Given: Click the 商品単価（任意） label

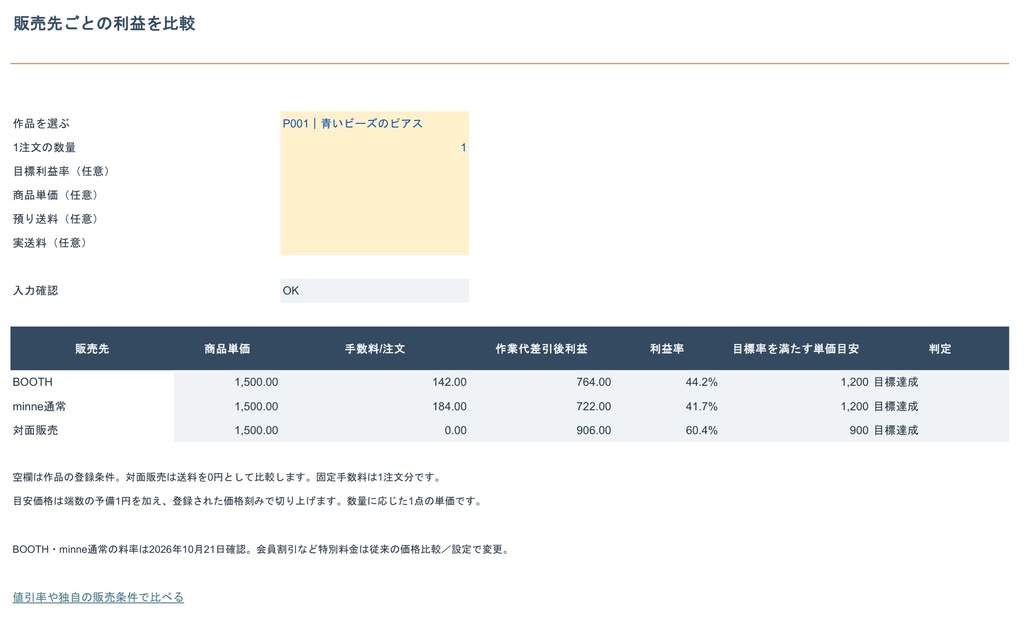Looking at the screenshot, I should (57, 195).
